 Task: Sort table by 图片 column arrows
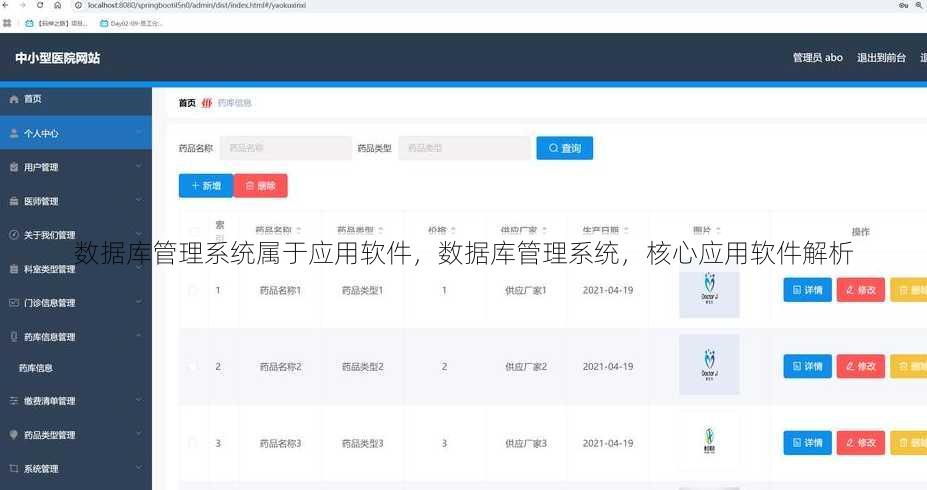pyautogui.click(x=718, y=230)
